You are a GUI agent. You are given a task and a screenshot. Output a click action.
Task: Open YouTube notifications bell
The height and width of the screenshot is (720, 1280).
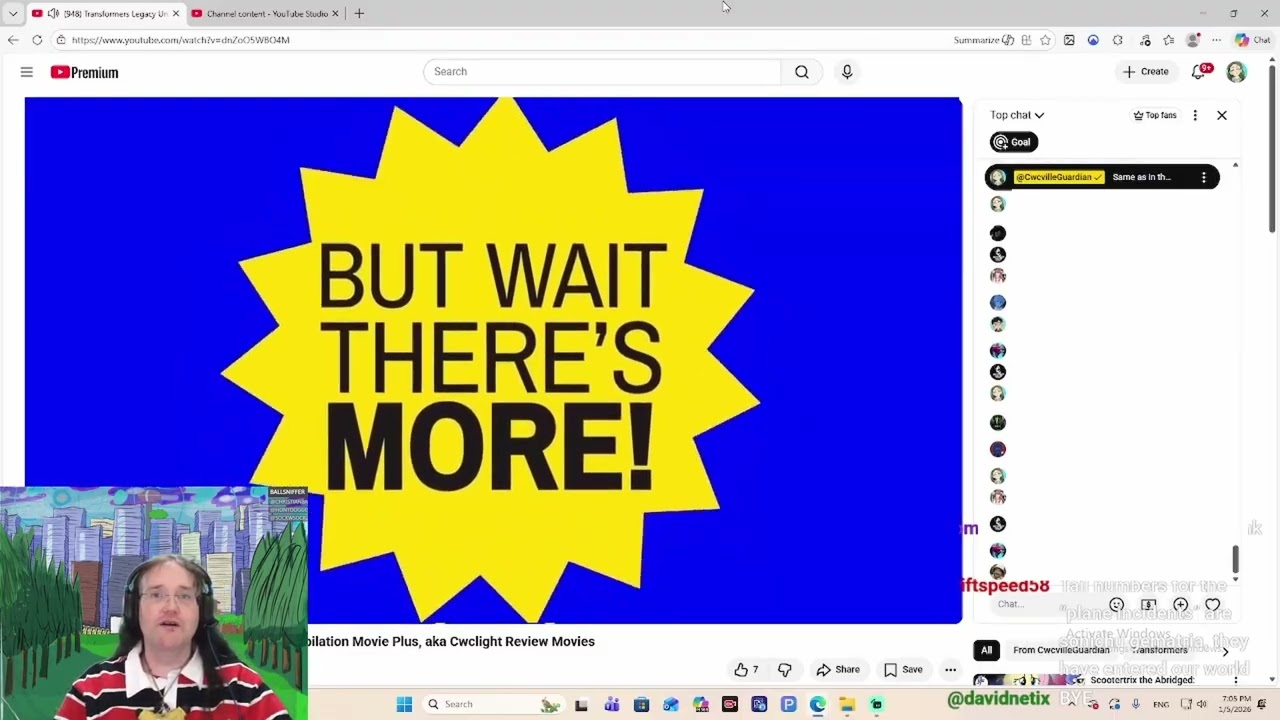click(x=1198, y=72)
